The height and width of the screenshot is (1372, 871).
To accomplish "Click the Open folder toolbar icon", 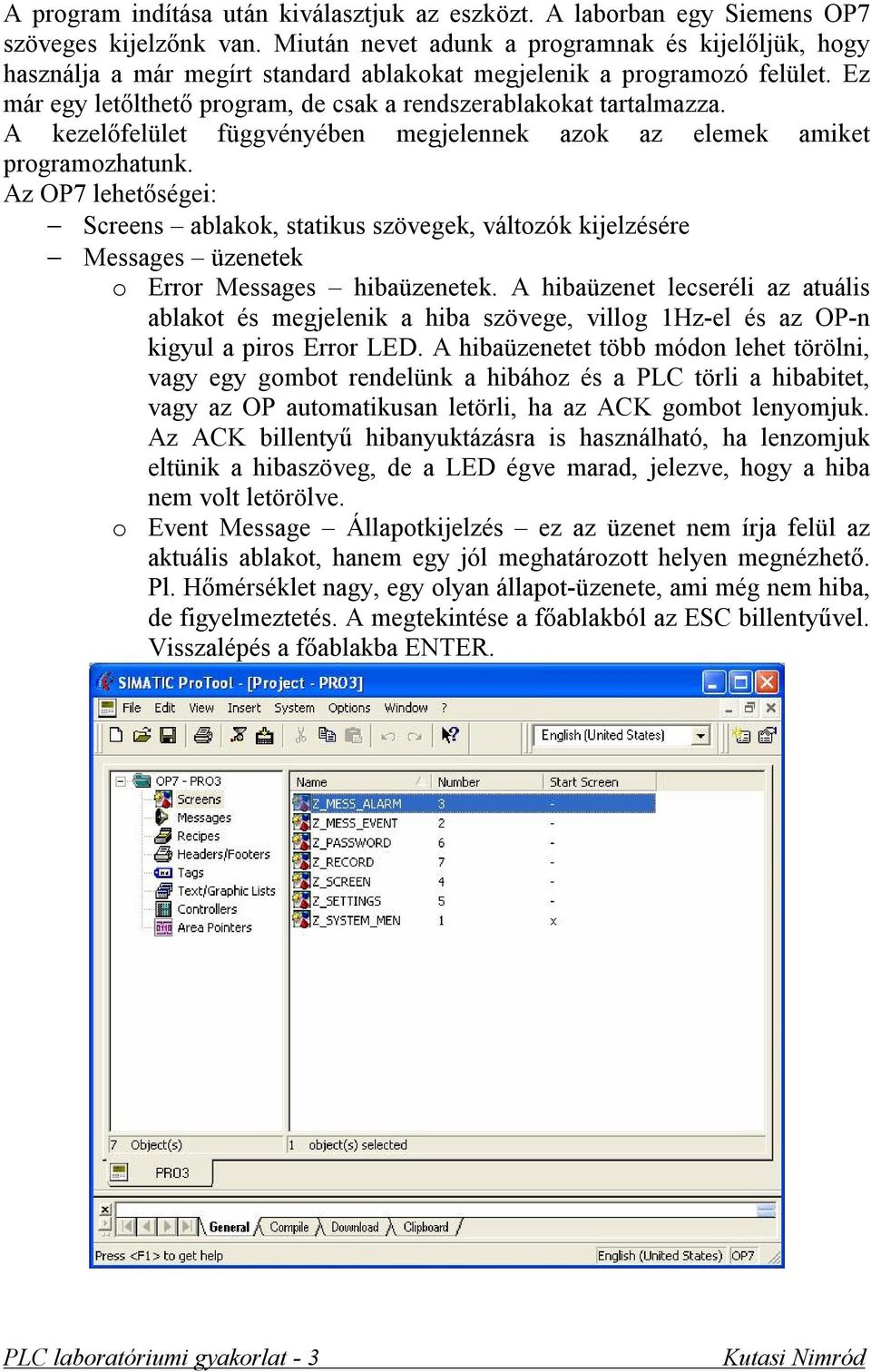I will (x=142, y=735).
